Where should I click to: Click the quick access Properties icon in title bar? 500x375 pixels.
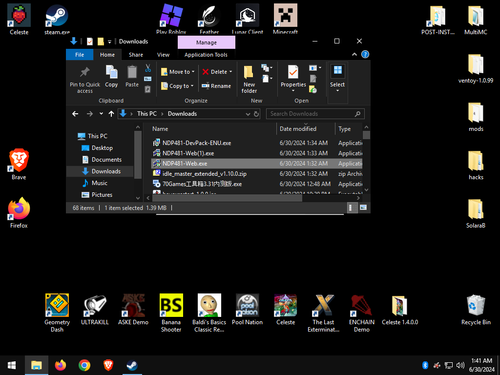coord(90,41)
